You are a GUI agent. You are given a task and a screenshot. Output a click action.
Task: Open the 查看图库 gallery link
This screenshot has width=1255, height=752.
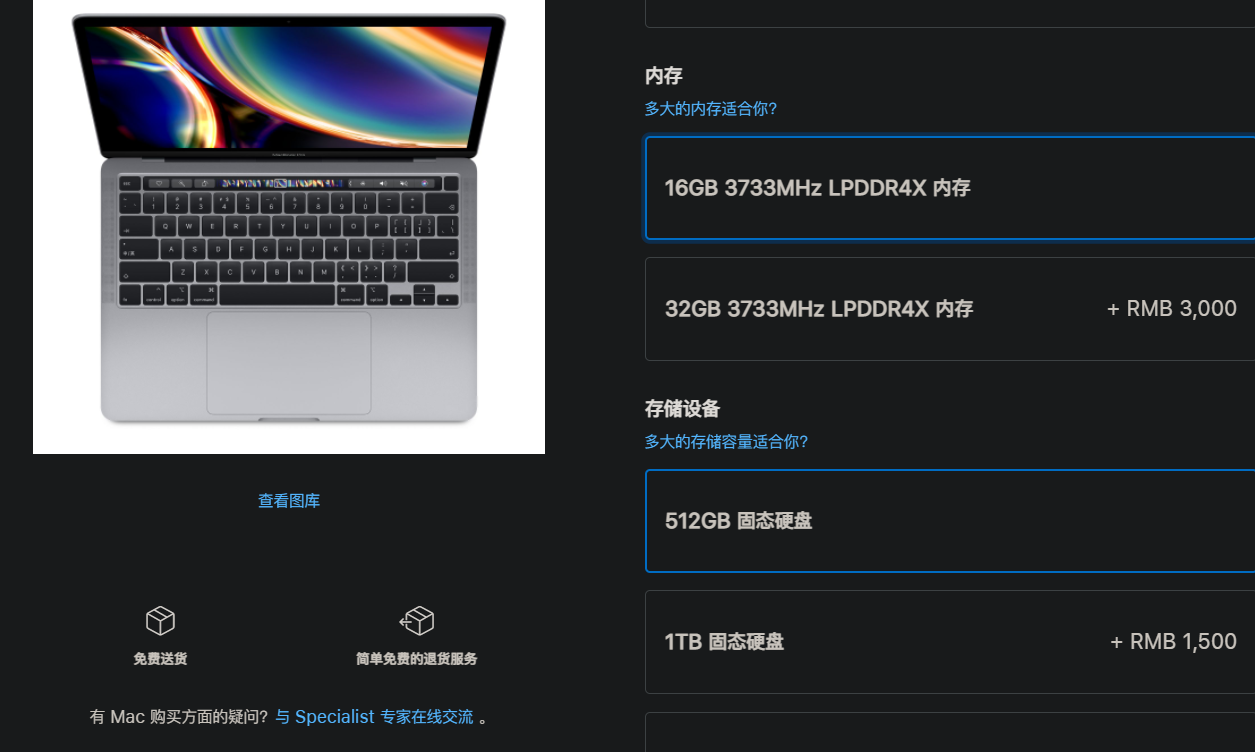pos(289,501)
